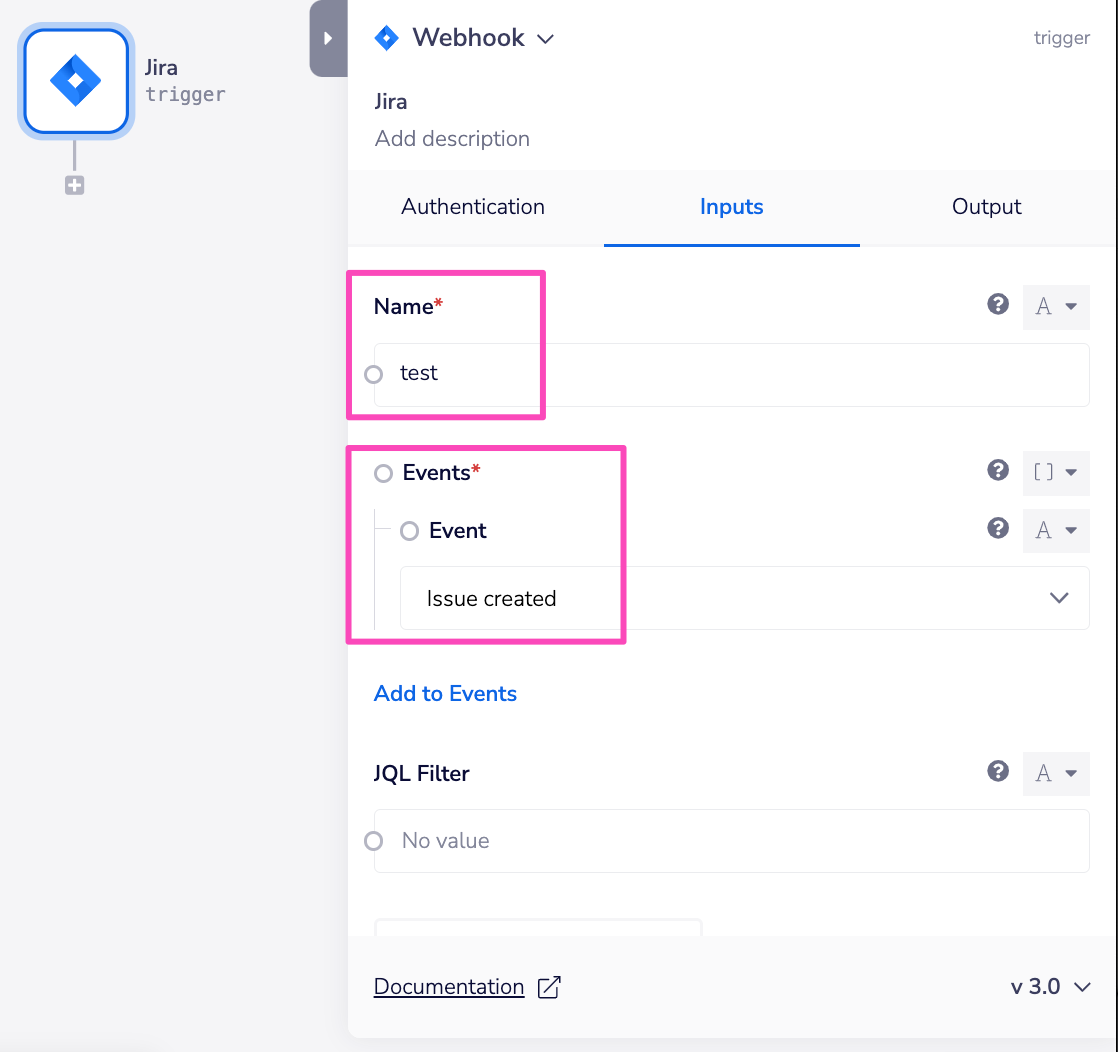Image resolution: width=1118 pixels, height=1052 pixels.
Task: Toggle the mapping circle next to Event
Action: (409, 531)
